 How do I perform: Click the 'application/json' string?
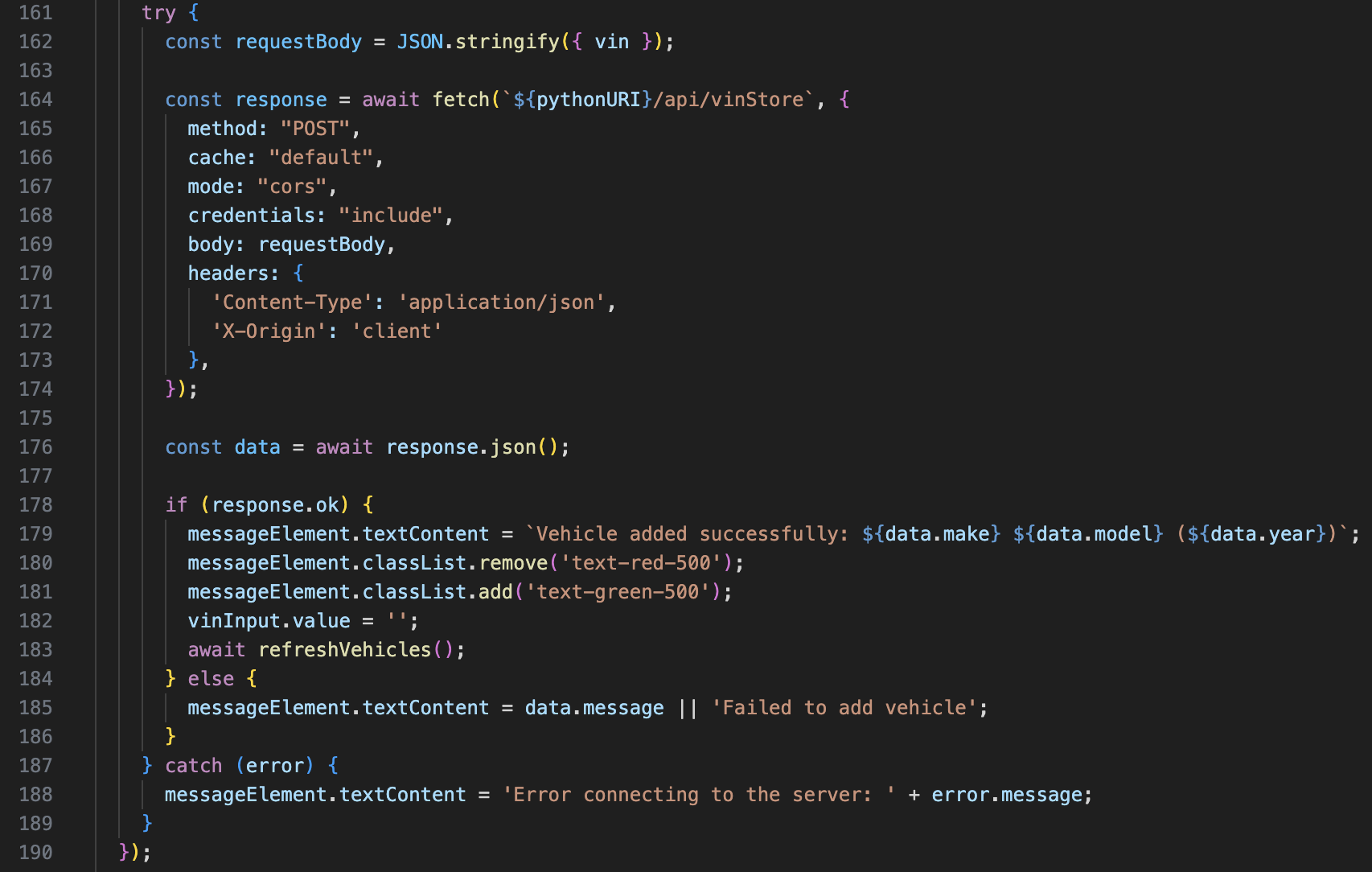coord(501,302)
